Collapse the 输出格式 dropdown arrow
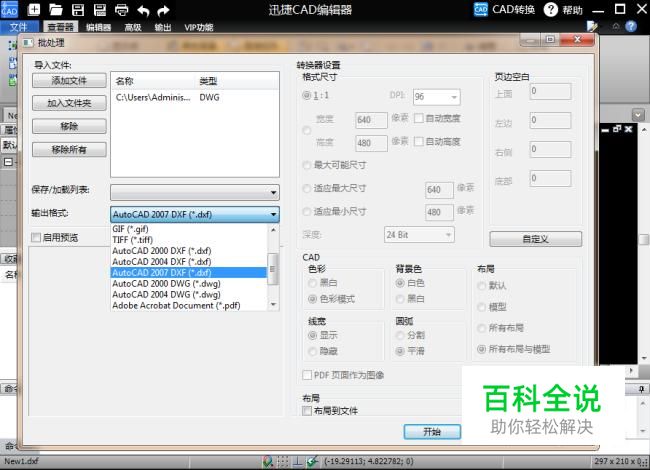This screenshot has width=650, height=470. pos(273,214)
